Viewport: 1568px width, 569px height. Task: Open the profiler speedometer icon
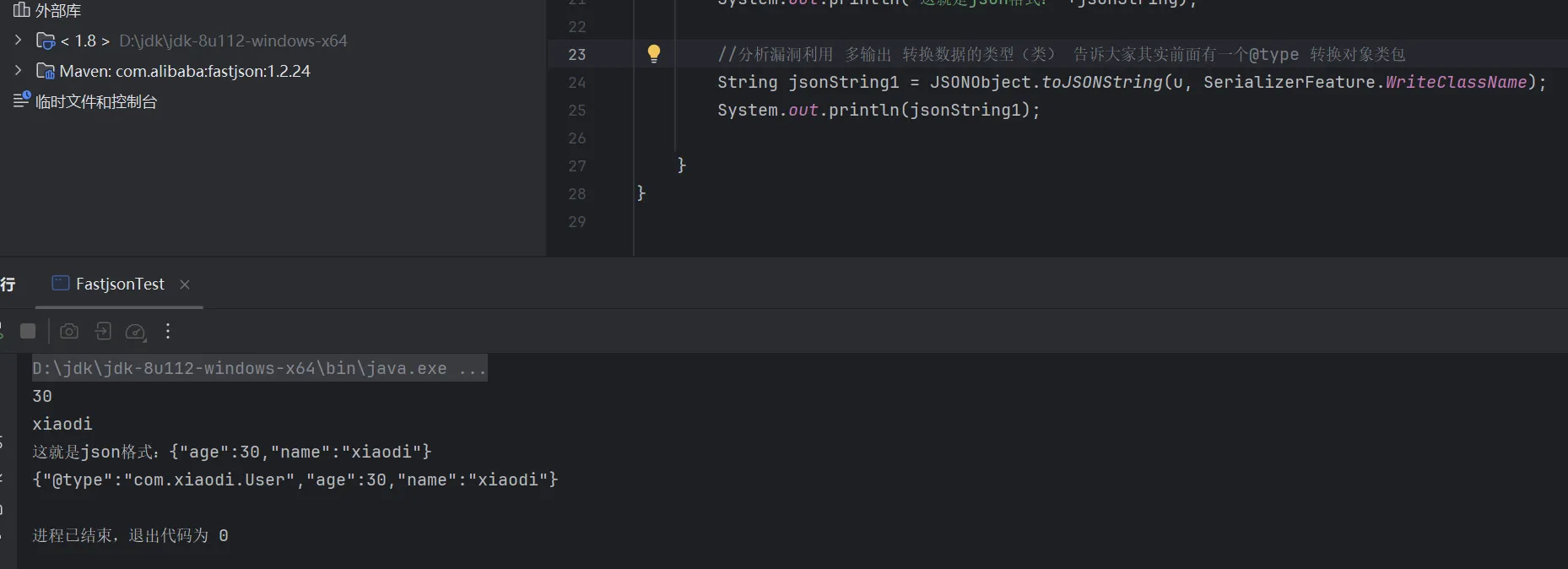click(x=135, y=332)
